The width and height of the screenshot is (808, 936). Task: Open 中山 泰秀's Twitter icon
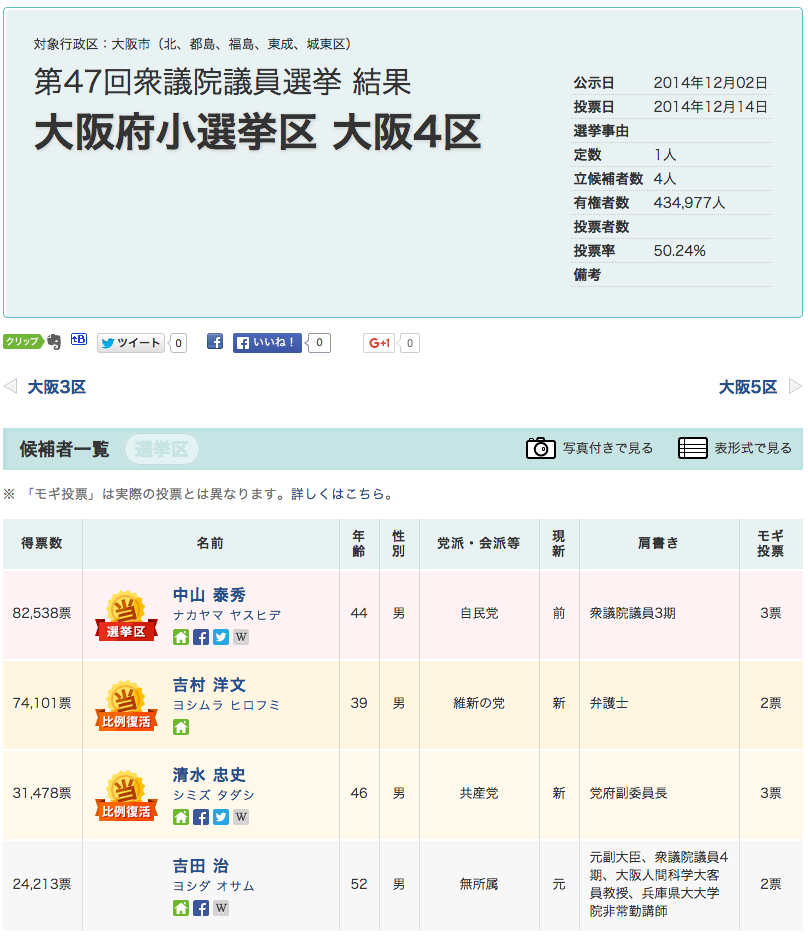pos(221,637)
